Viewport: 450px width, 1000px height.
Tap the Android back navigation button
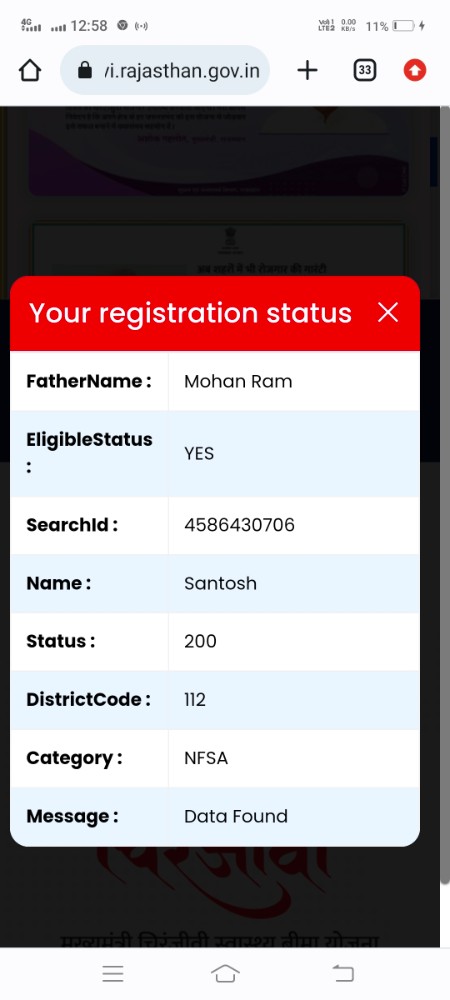pyautogui.click(x=343, y=973)
